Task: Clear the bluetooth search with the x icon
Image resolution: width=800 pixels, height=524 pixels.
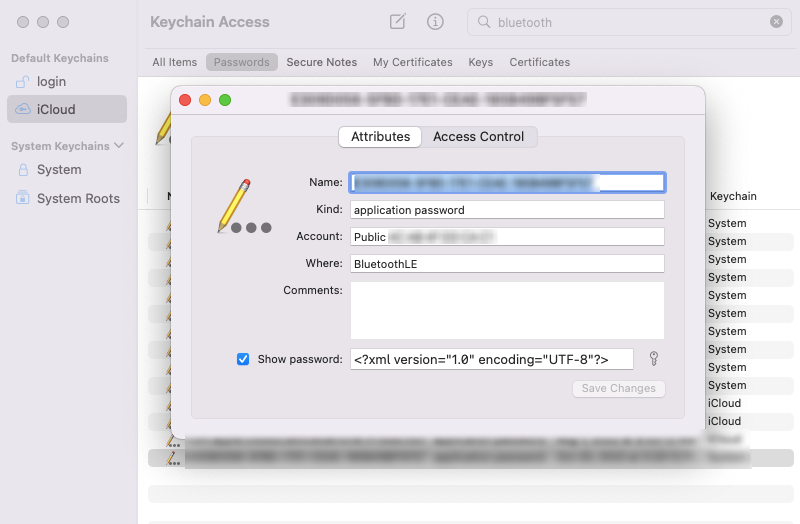Action: 776,21
